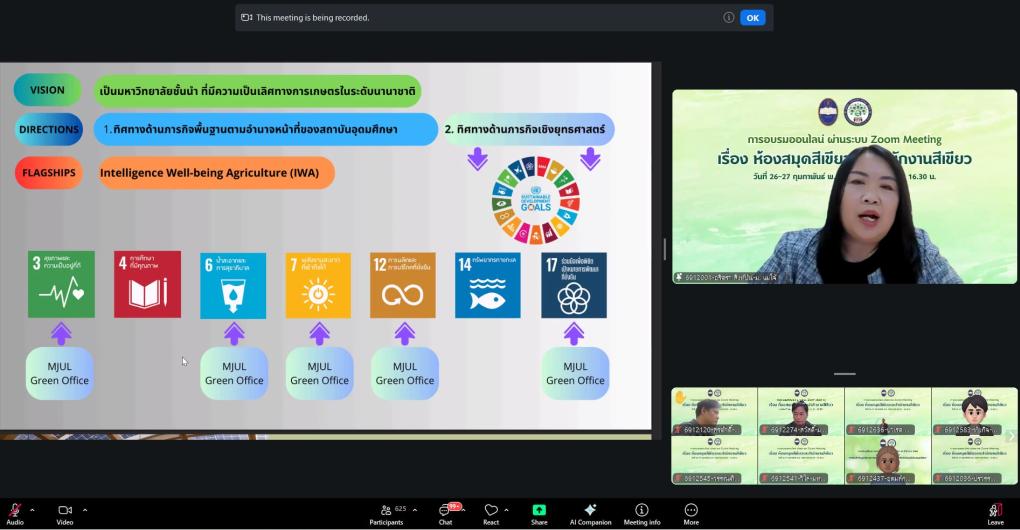Open the Chat panel
The image size is (1020, 530).
tap(445, 511)
